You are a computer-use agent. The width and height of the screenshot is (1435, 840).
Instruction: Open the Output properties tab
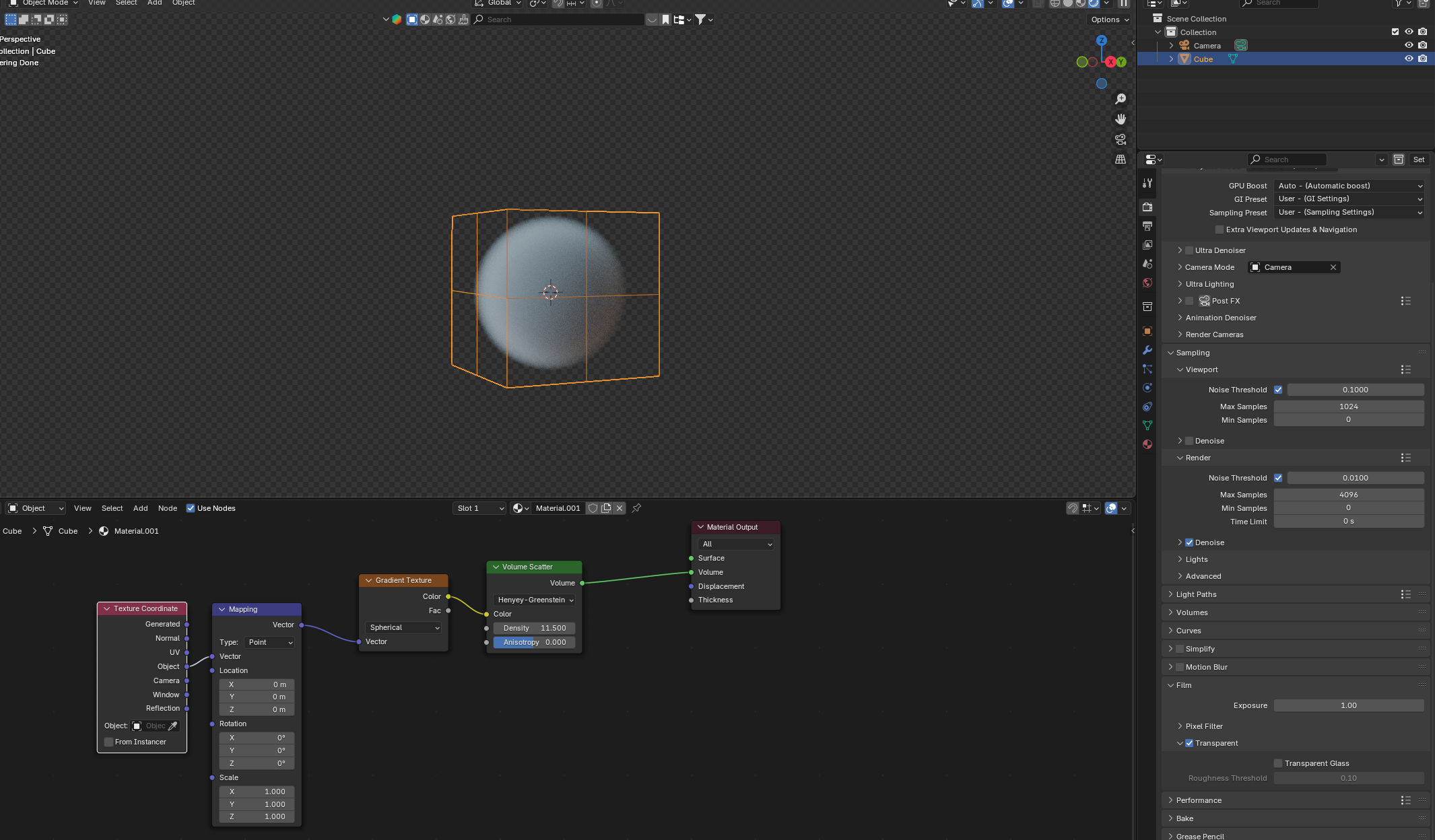tap(1147, 226)
